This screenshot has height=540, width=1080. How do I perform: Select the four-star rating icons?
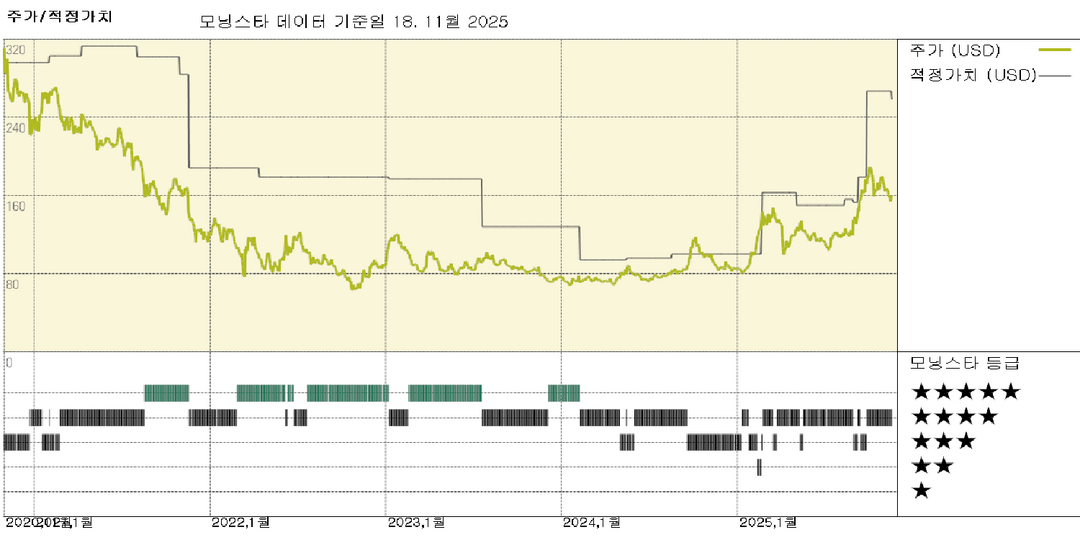pos(954,416)
